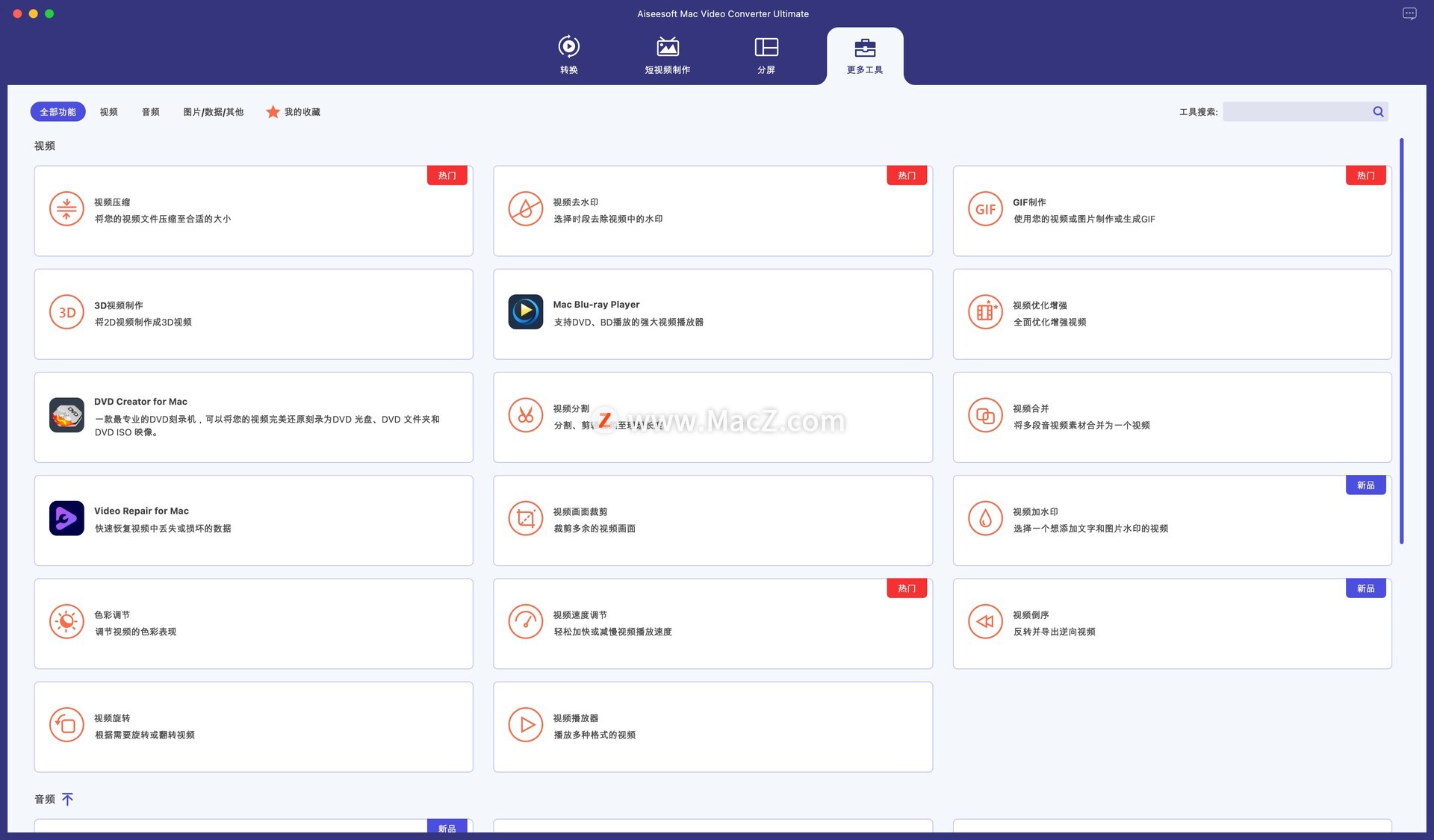The image size is (1434, 840).
Task: Click 裁剪多余的视频画面 description
Action: click(x=595, y=528)
